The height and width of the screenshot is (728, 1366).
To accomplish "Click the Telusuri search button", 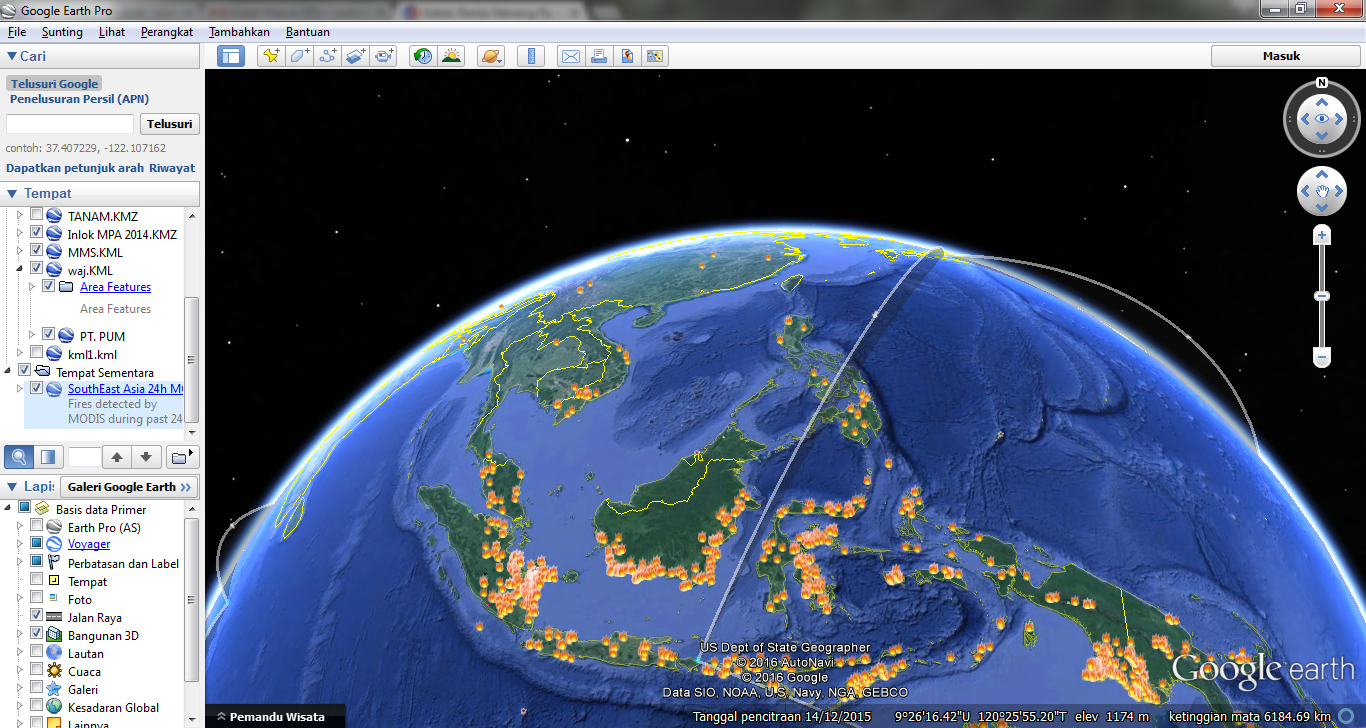I will pos(169,124).
